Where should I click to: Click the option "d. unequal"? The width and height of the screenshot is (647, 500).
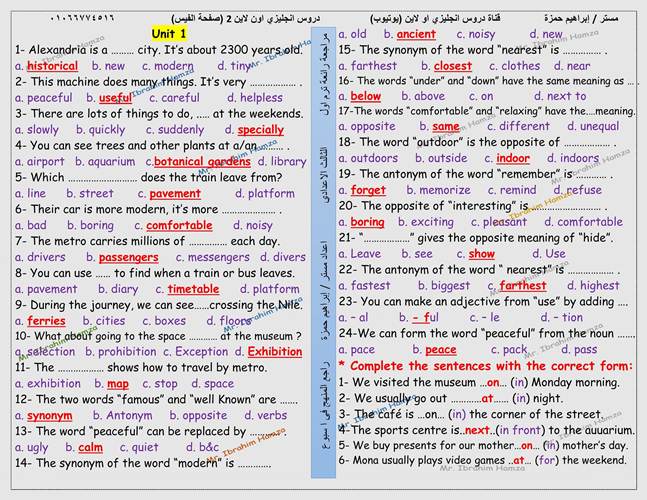pyautogui.click(x=593, y=127)
